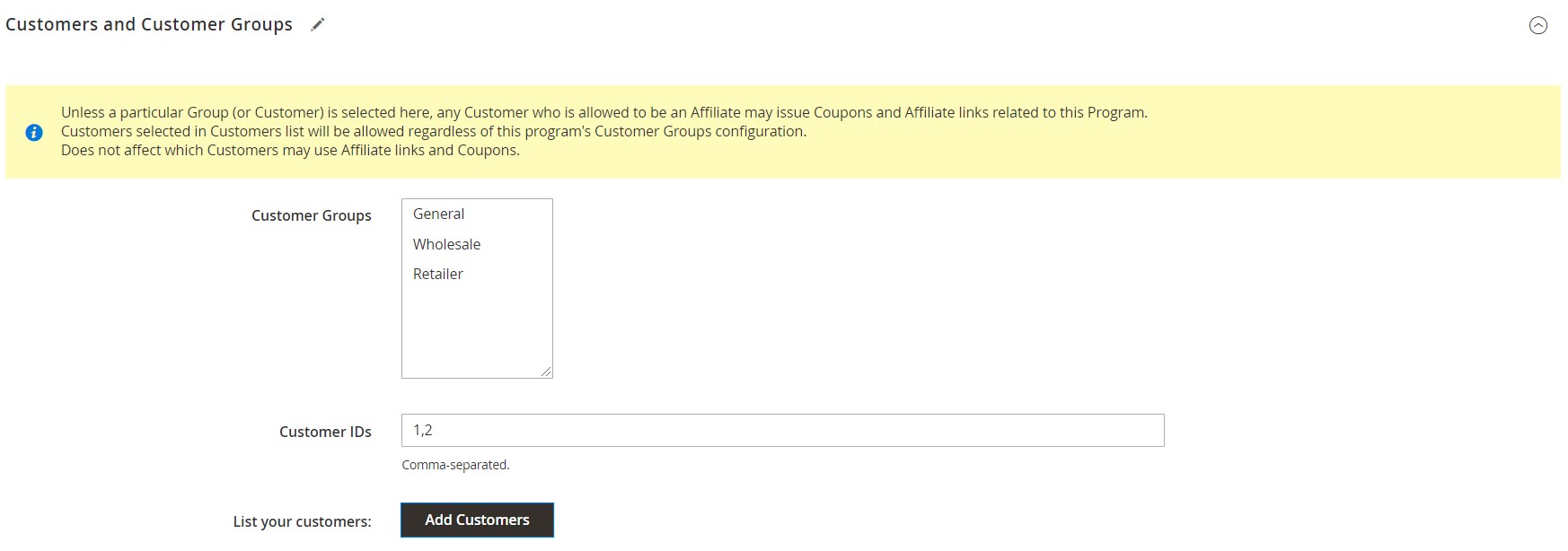Select General in the Customer Groups list
Screen dimensions: 1568x551
pyautogui.click(x=439, y=214)
